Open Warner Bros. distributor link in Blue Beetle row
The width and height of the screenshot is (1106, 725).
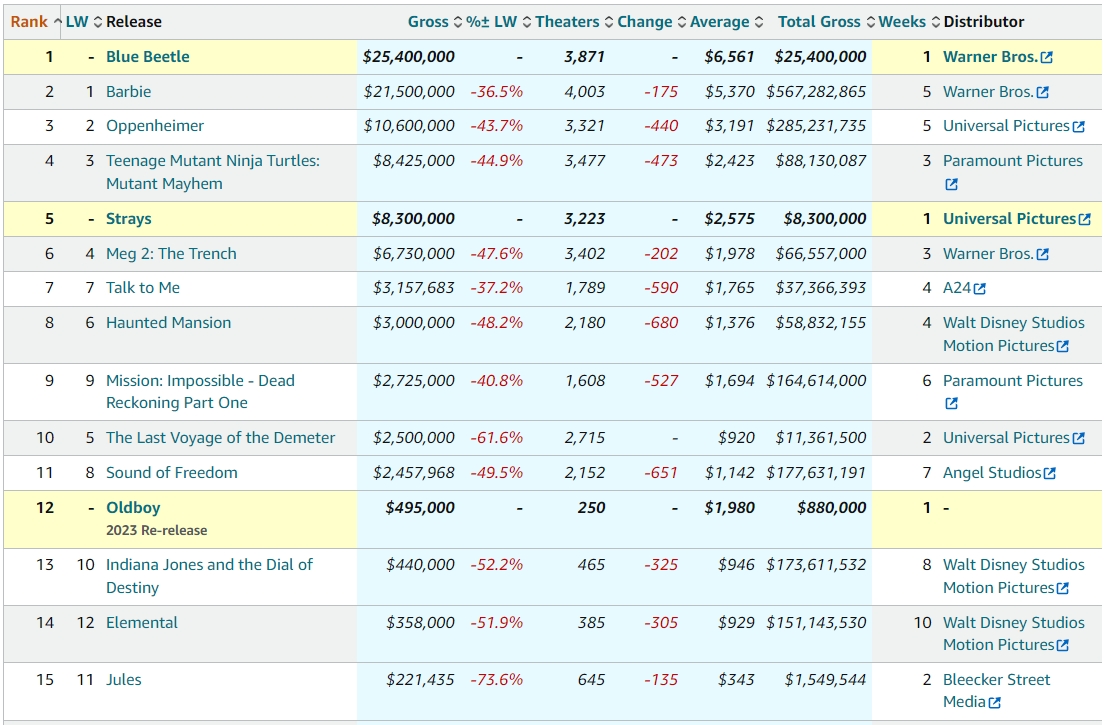(x=990, y=57)
